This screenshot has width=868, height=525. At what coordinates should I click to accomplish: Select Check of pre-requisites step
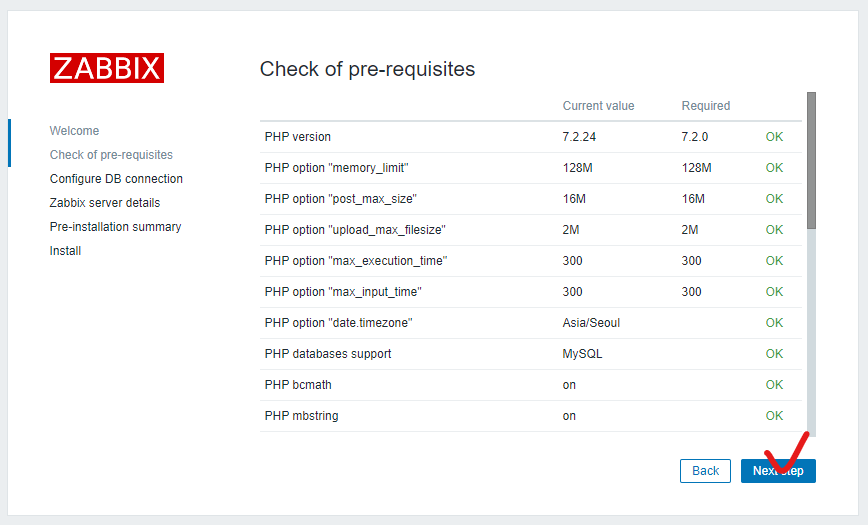tap(111, 155)
